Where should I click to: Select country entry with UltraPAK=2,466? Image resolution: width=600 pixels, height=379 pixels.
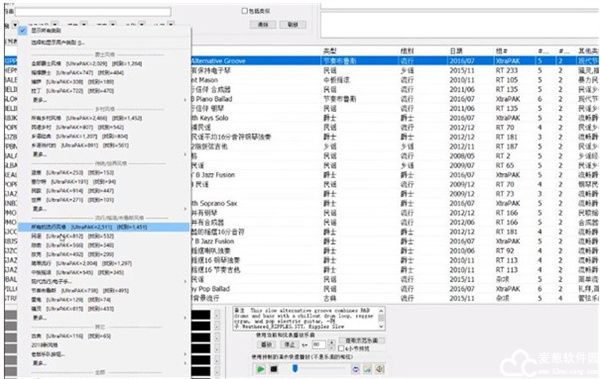tap(104, 118)
